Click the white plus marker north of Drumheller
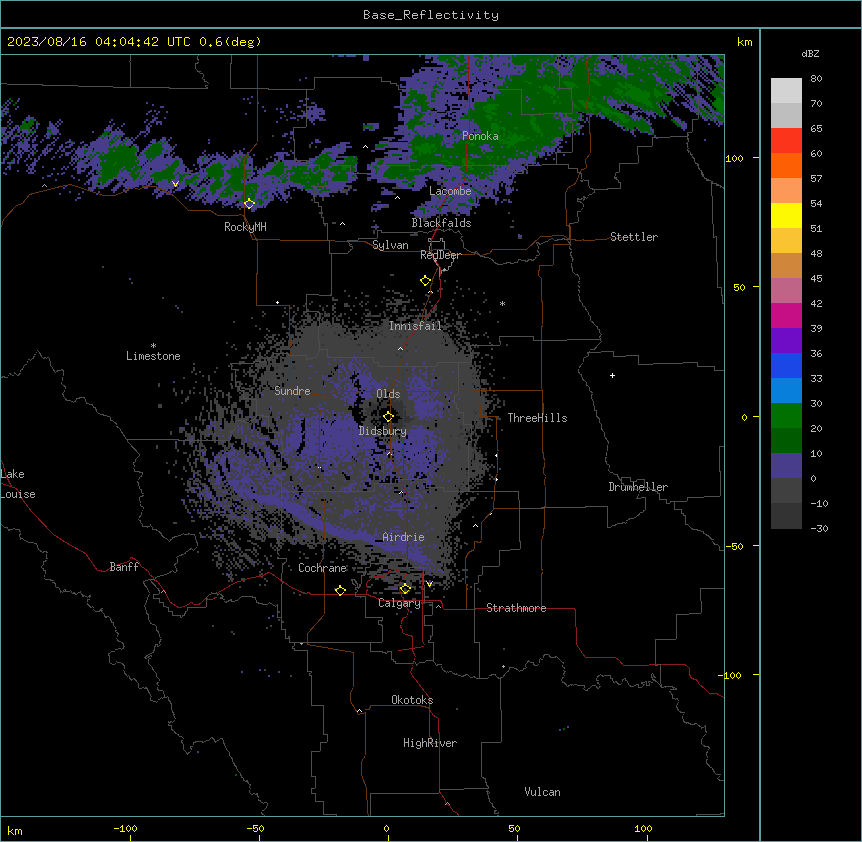Image resolution: width=862 pixels, height=842 pixels. [612, 375]
